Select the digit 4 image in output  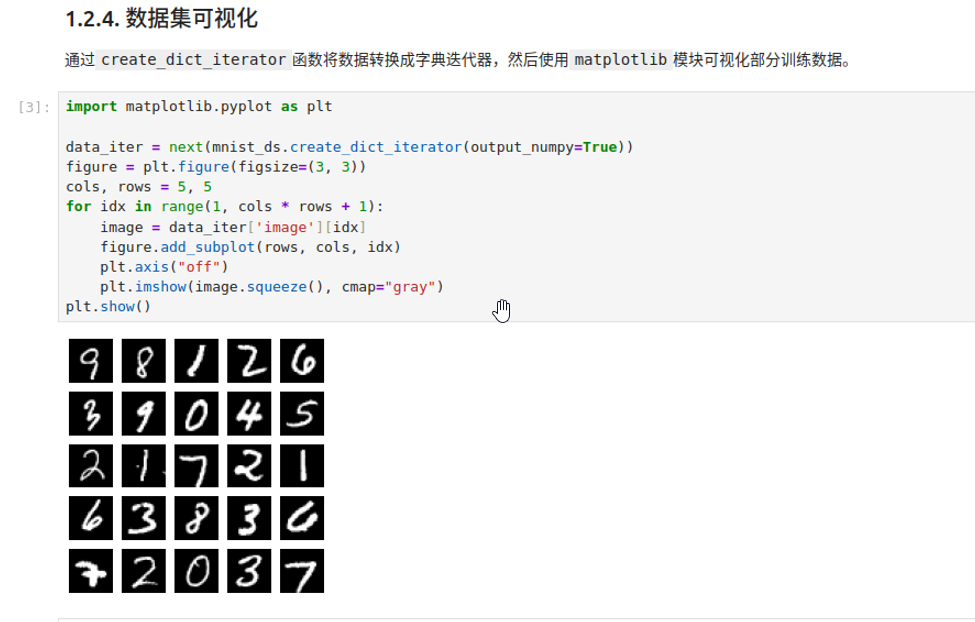pos(249,413)
